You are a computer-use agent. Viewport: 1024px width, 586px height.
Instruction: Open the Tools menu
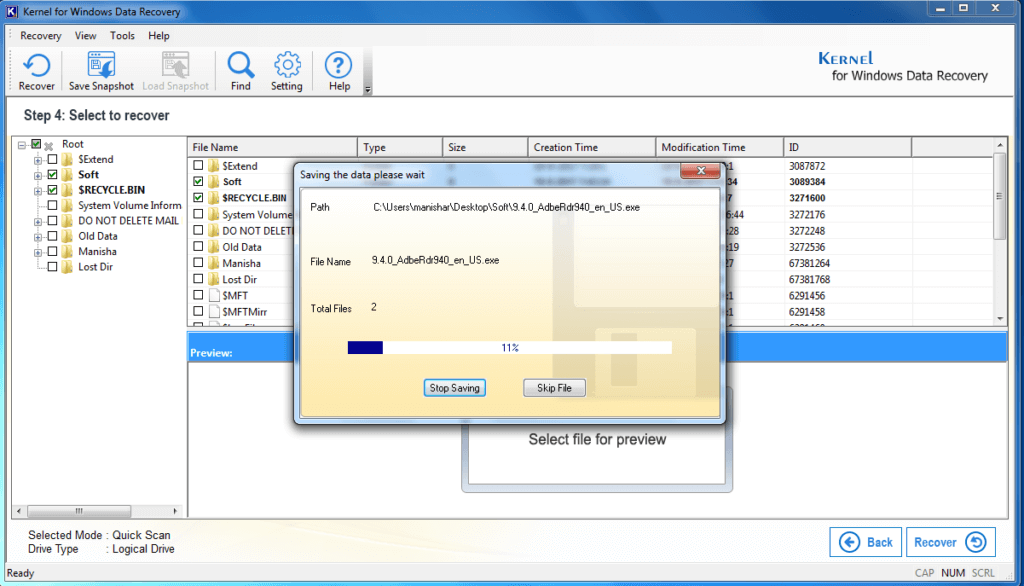point(122,35)
